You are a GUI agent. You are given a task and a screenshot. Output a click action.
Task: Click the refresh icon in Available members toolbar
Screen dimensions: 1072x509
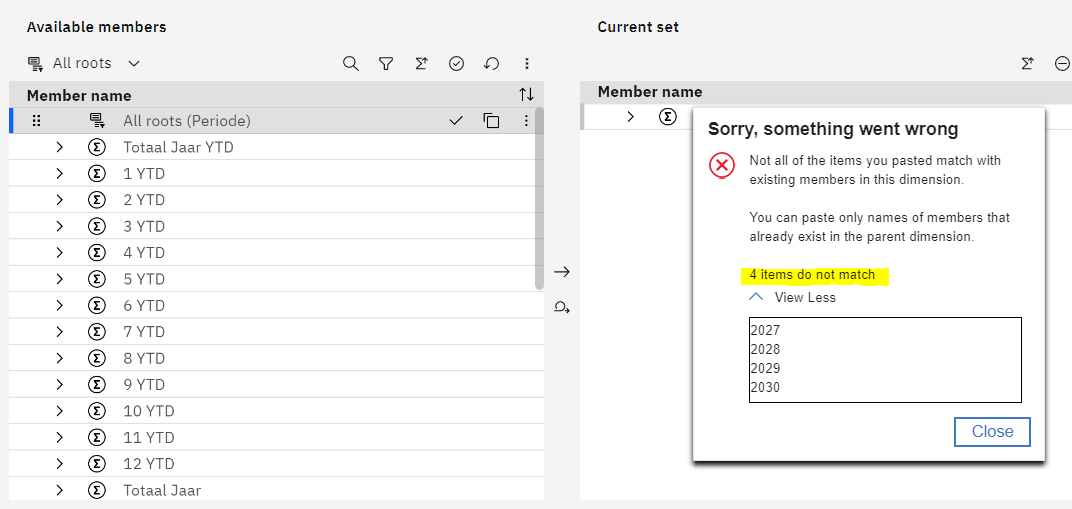491,63
